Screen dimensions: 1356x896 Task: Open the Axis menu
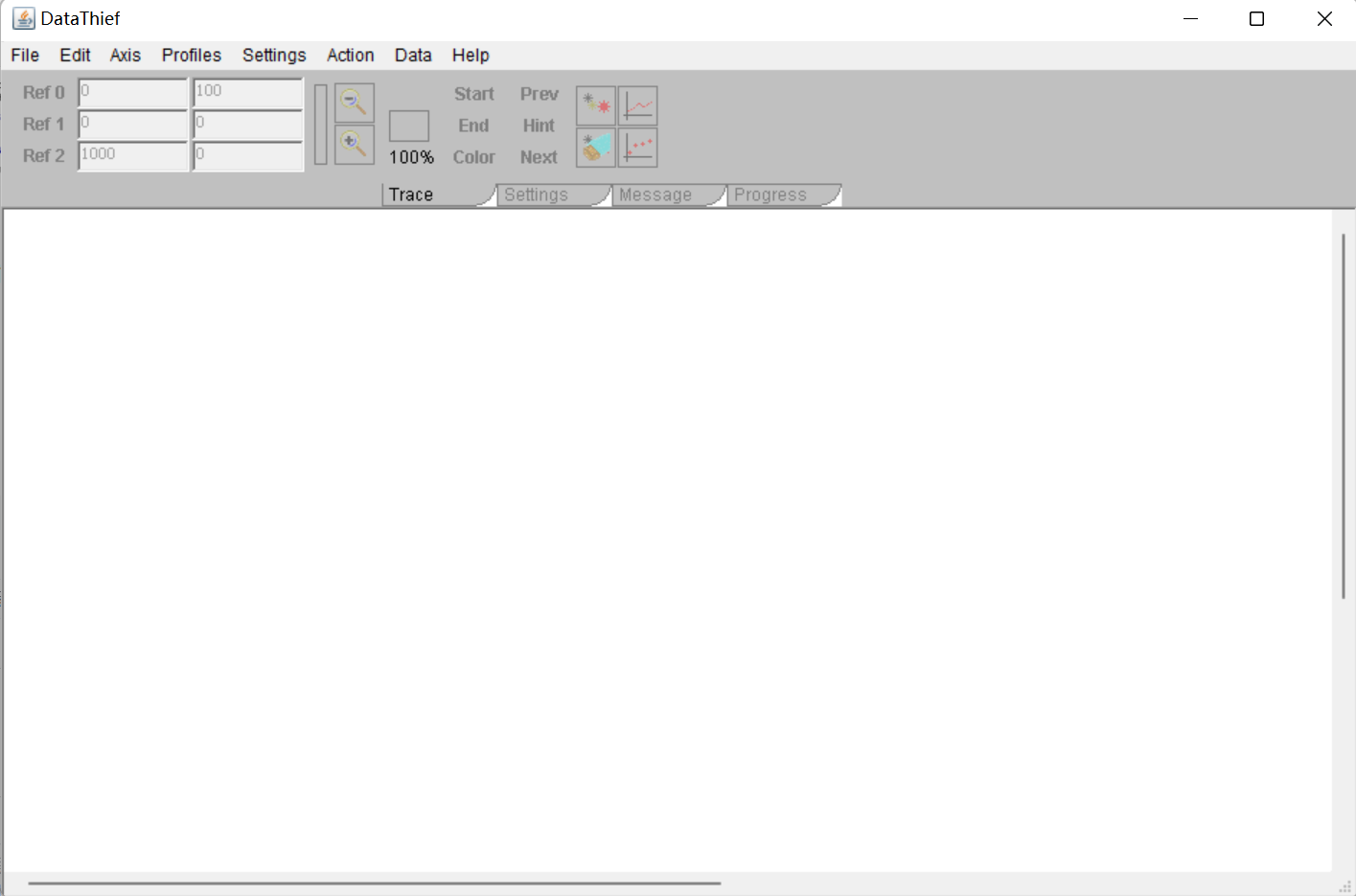[126, 55]
